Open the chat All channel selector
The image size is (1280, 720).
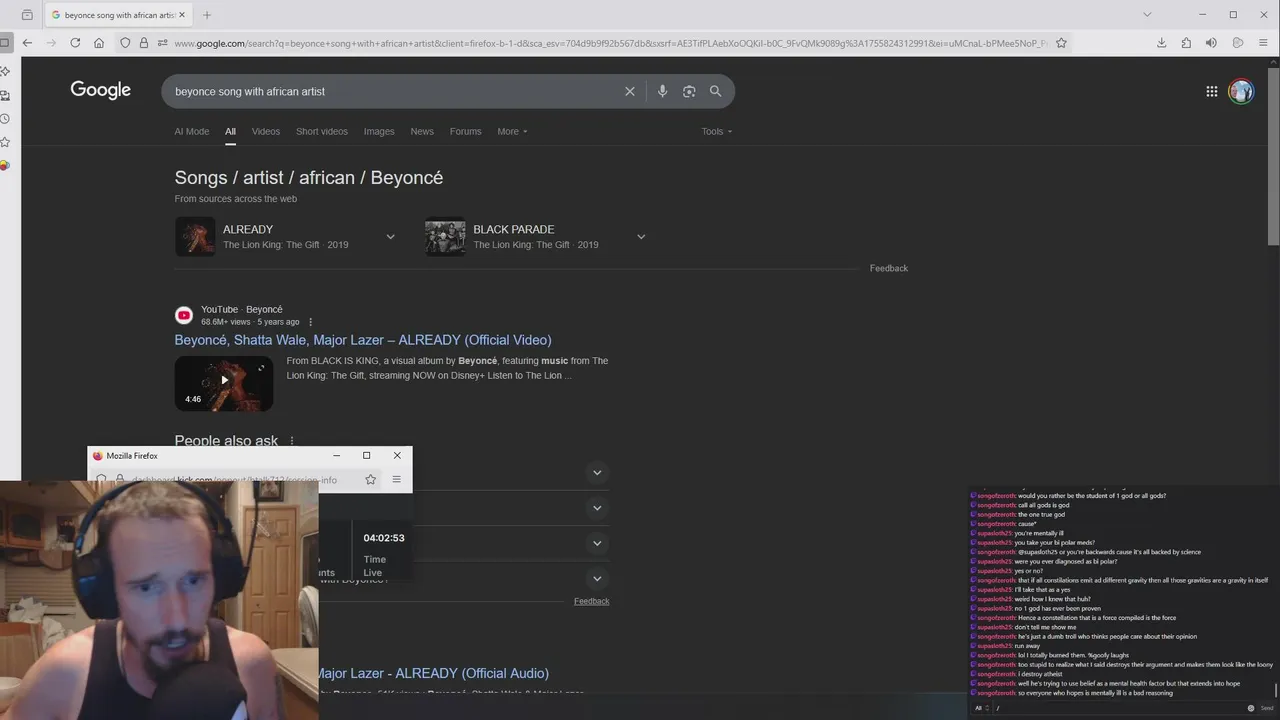pyautogui.click(x=981, y=708)
